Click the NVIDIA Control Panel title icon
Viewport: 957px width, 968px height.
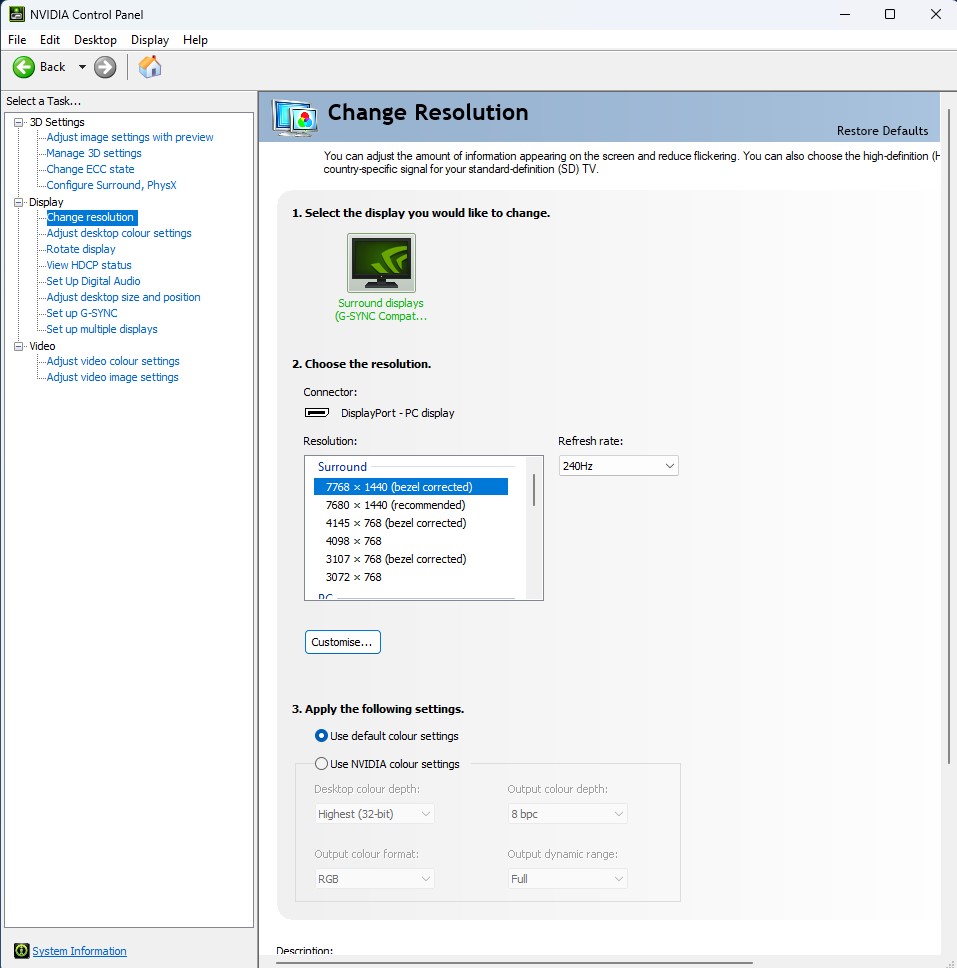[17, 14]
